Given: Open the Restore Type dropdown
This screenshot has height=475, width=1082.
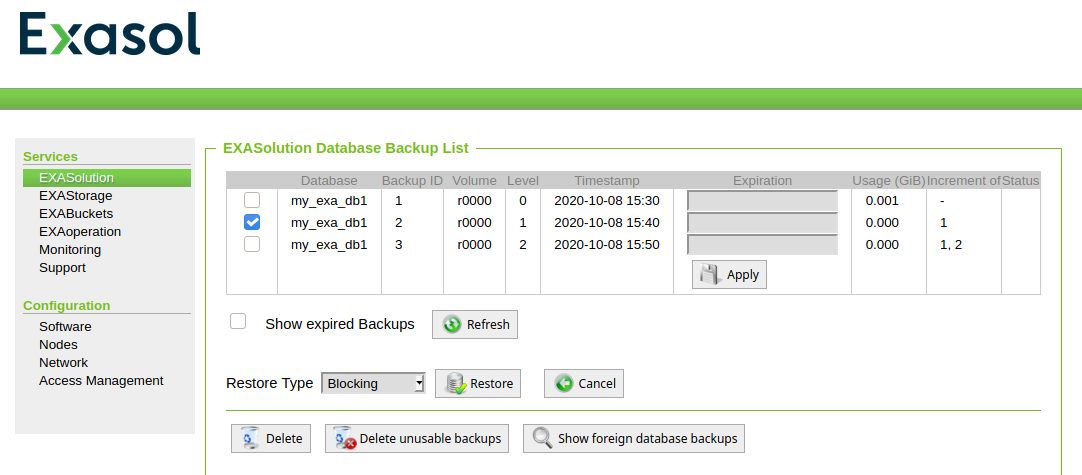Looking at the screenshot, I should [x=373, y=383].
